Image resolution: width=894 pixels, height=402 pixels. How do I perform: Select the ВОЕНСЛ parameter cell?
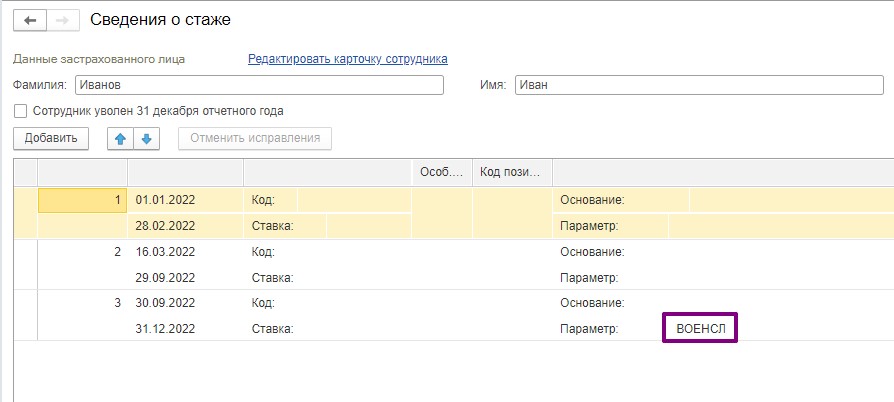[701, 328]
